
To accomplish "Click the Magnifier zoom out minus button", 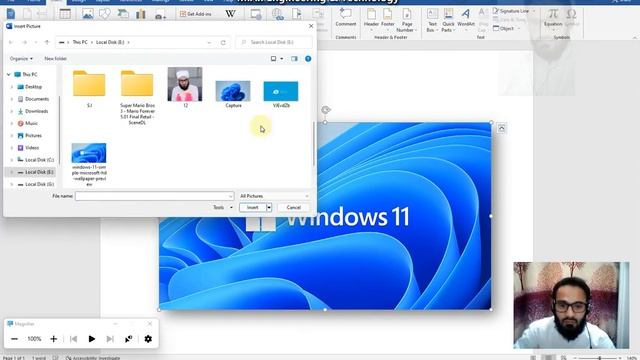I will (14, 339).
